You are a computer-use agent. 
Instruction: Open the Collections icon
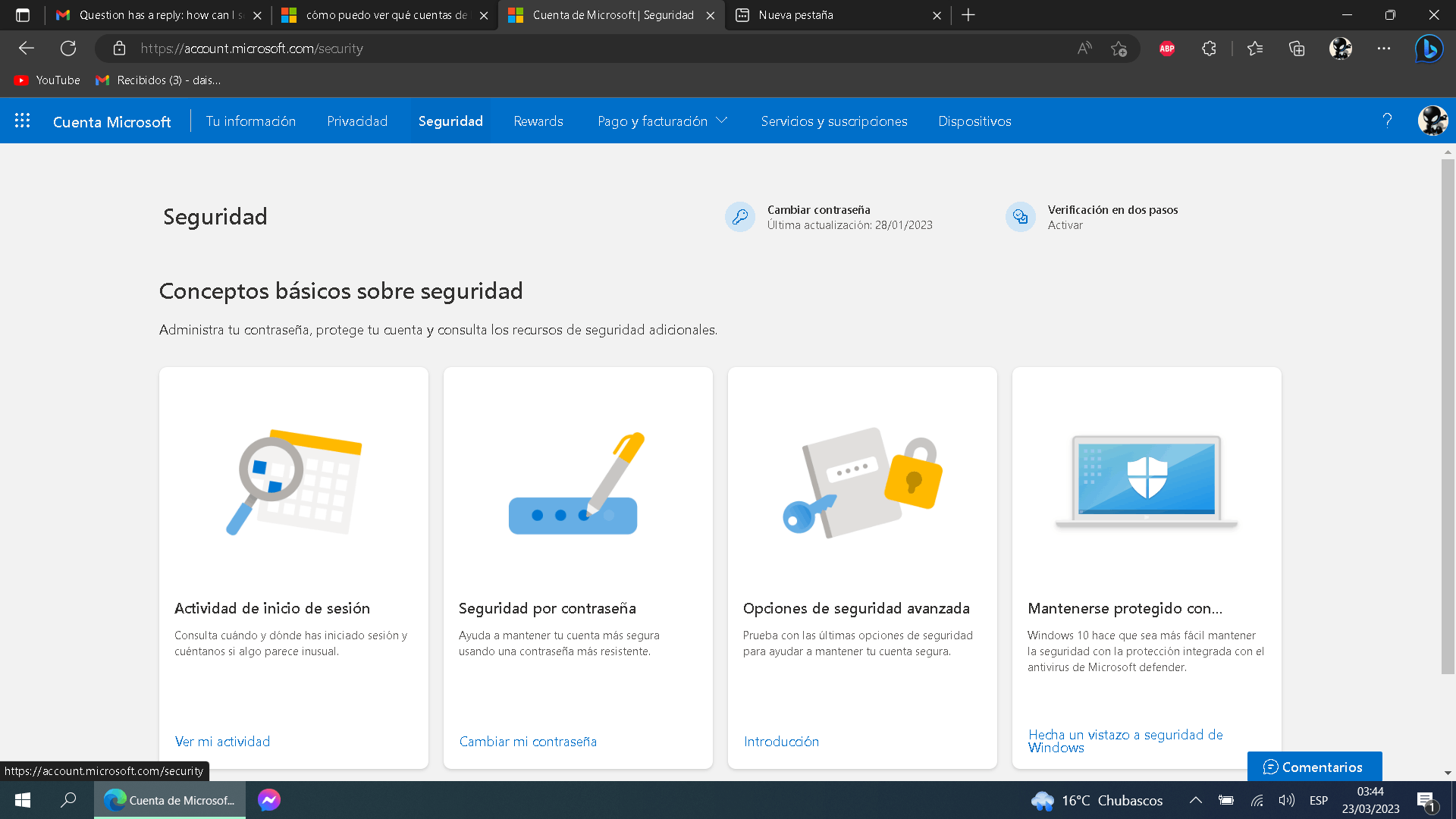pyautogui.click(x=1297, y=49)
